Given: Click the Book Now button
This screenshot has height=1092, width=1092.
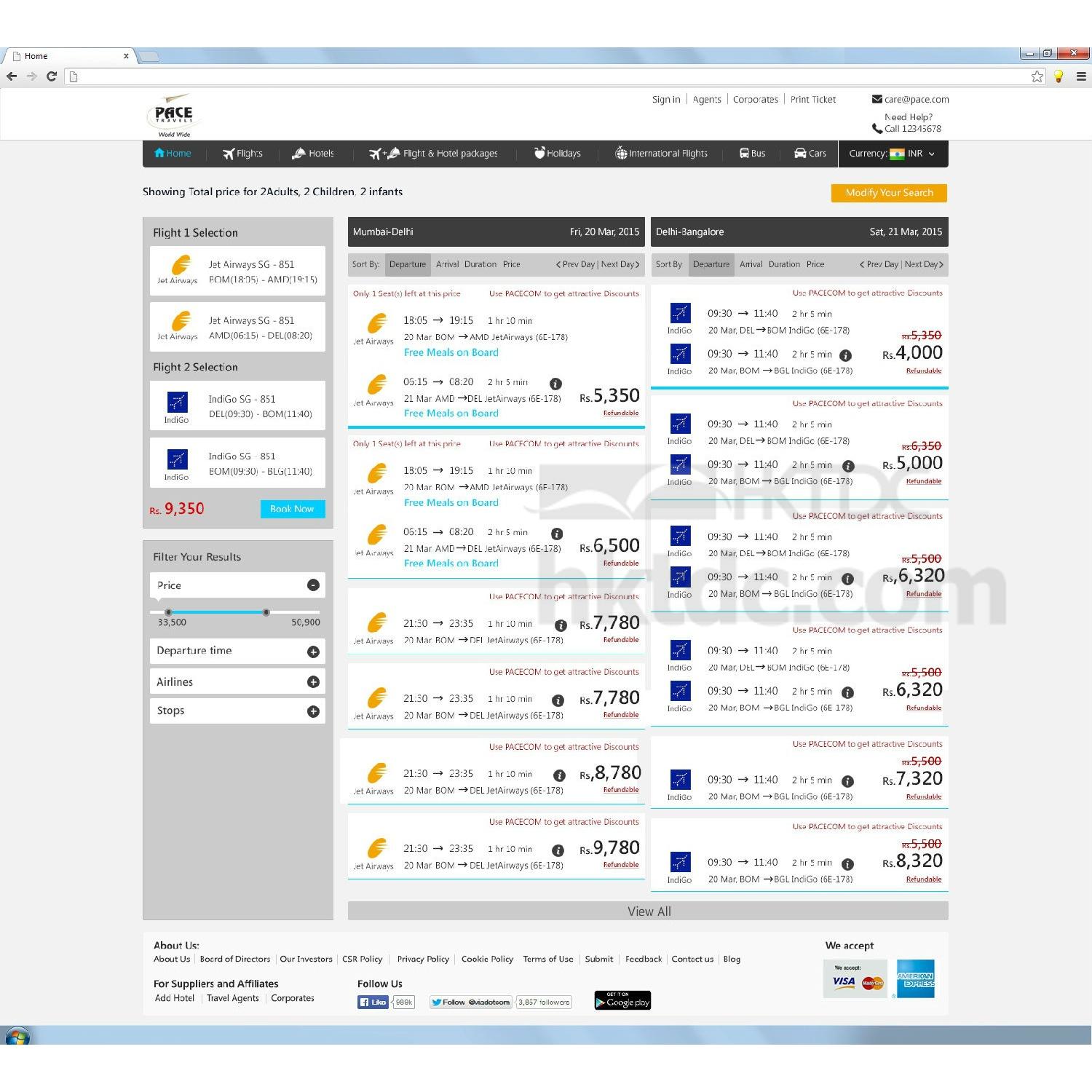Looking at the screenshot, I should click(x=292, y=509).
